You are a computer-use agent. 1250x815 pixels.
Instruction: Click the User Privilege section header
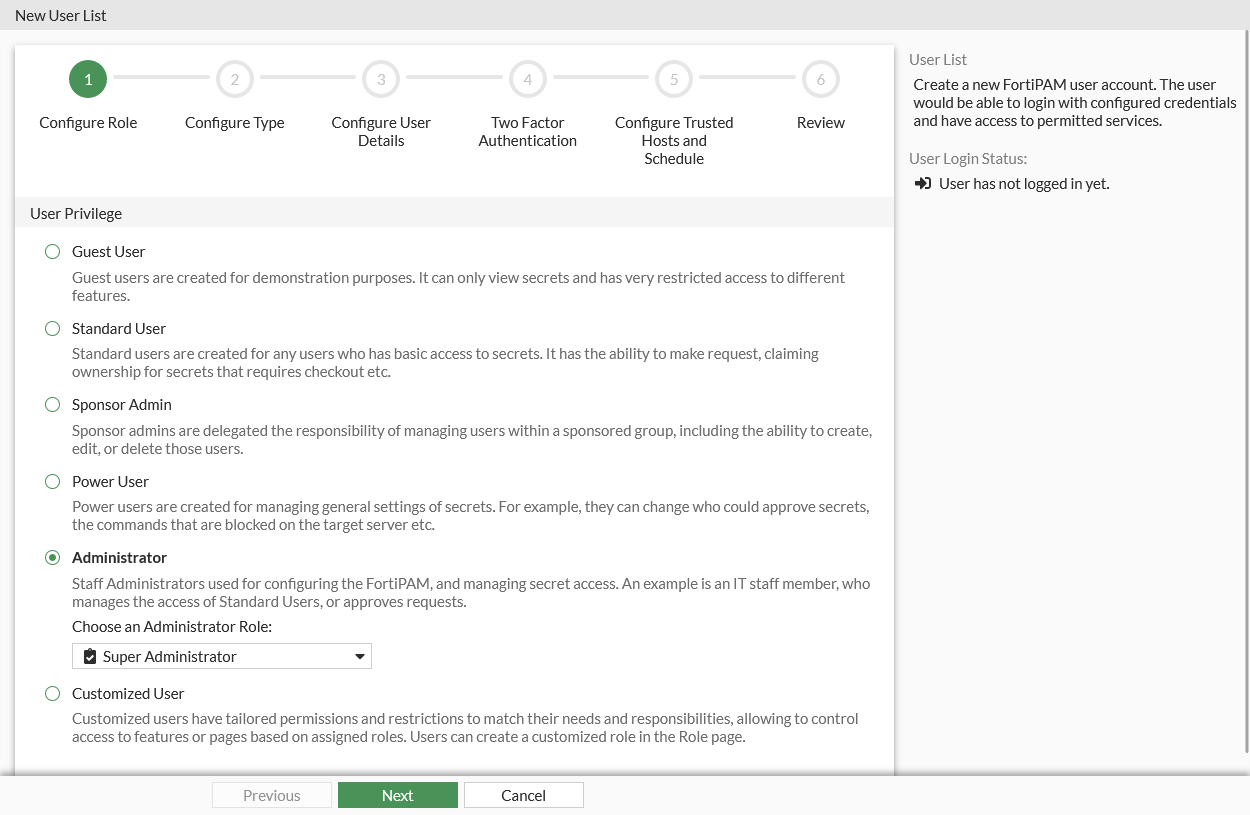pos(76,213)
